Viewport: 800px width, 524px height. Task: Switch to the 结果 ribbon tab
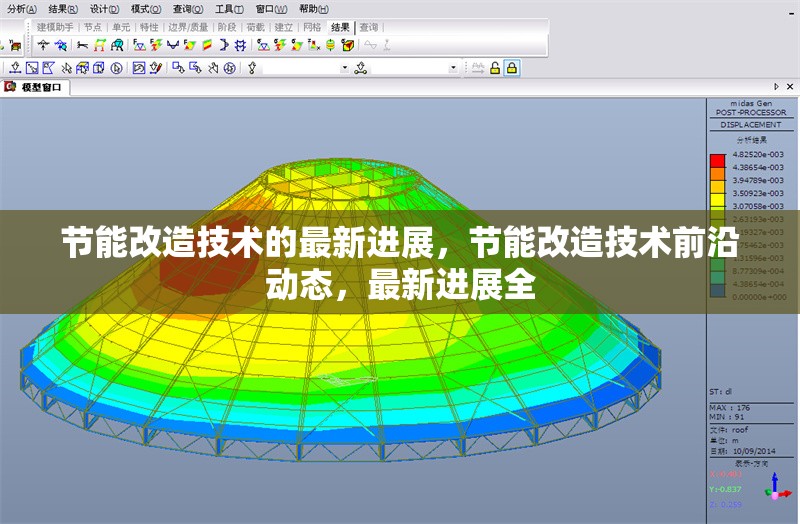coord(340,27)
